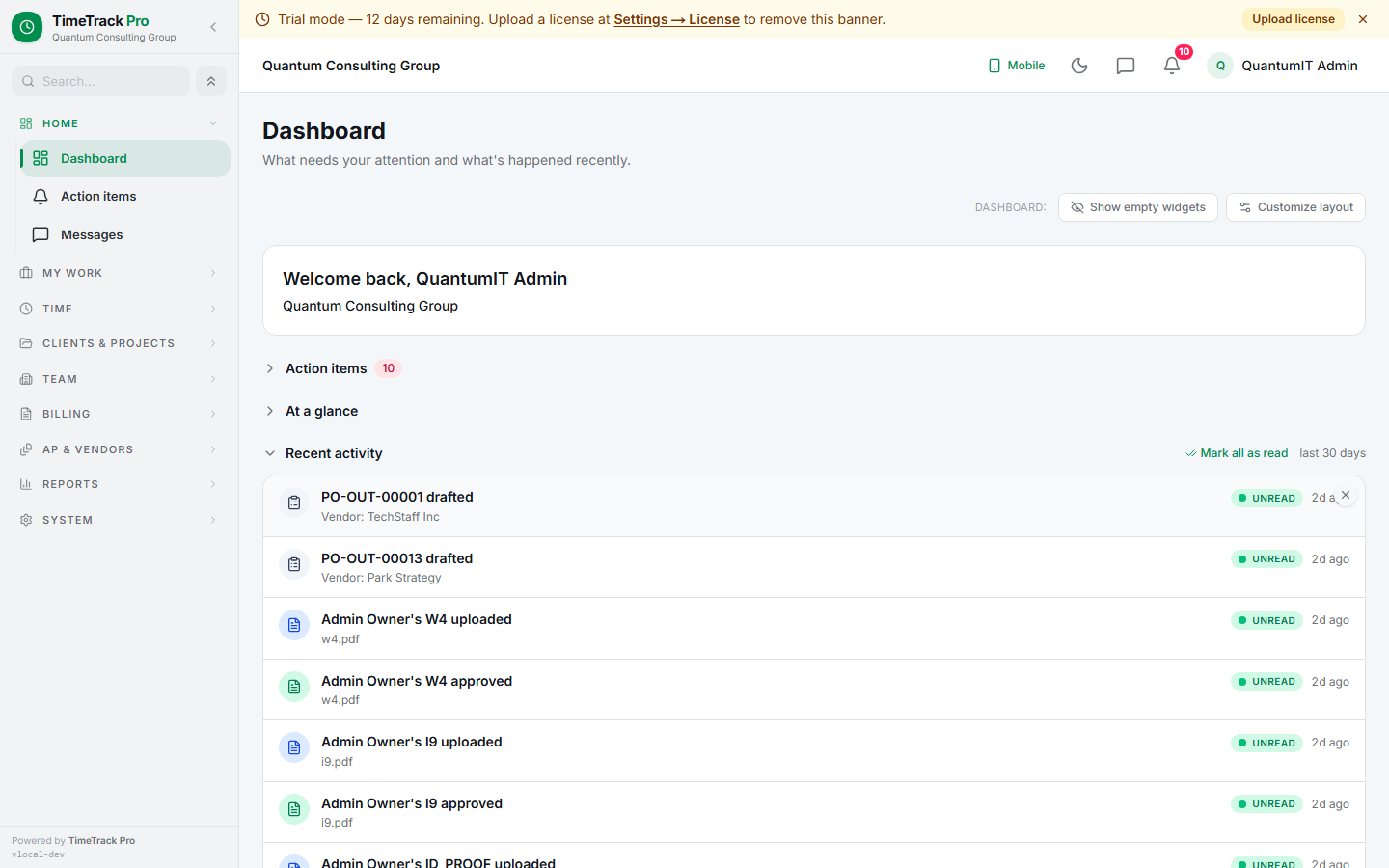Click the Mobile view link in header
This screenshot has width=1389, height=868.
1017,66
